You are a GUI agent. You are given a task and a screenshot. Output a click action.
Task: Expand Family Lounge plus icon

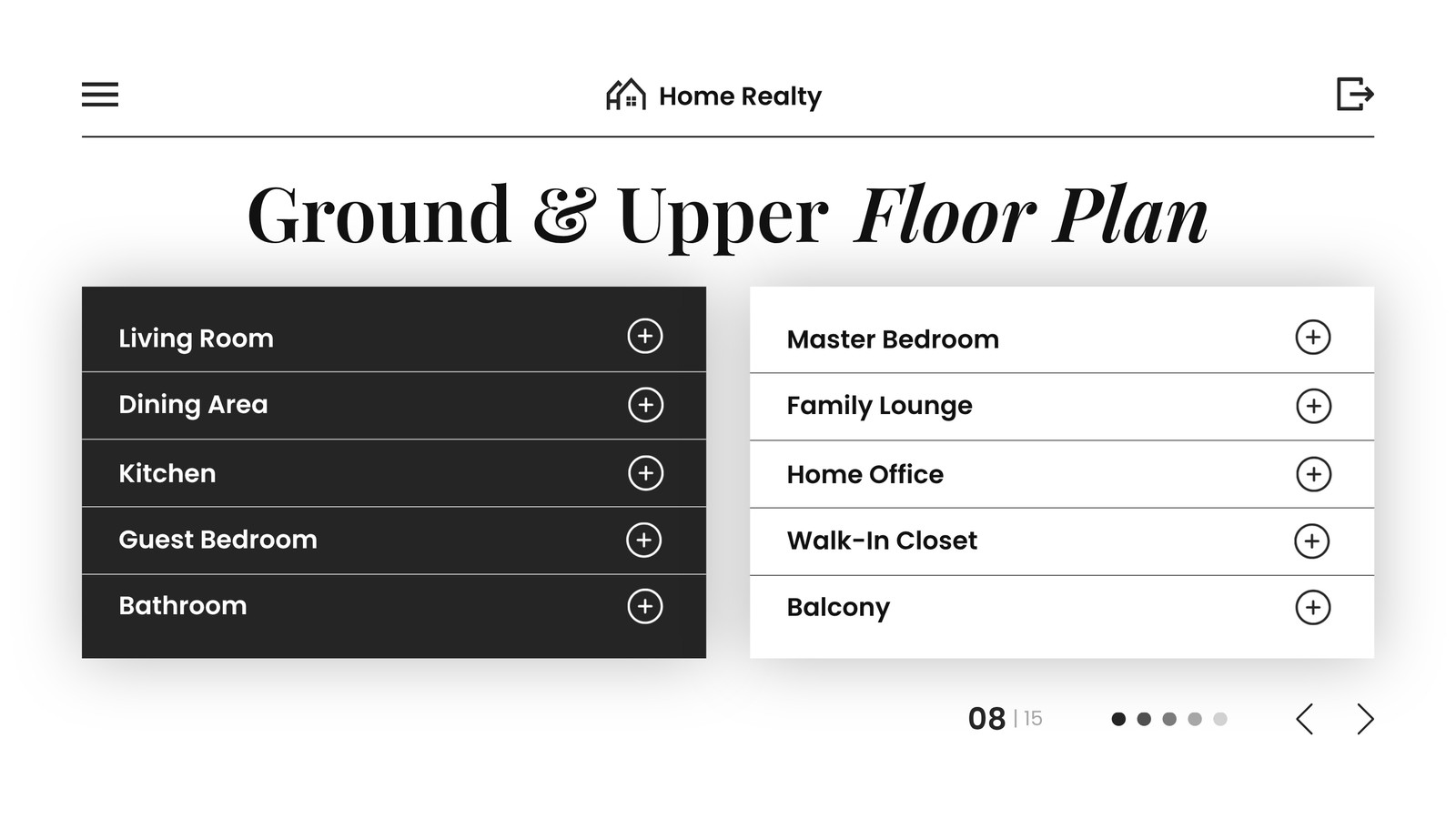coord(1314,406)
